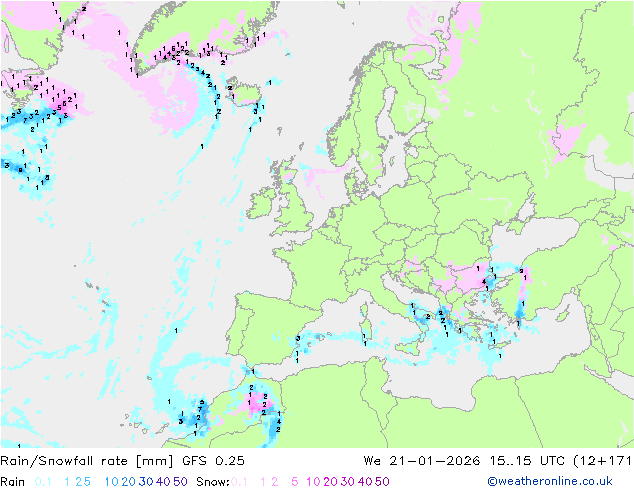Screen dimensions: 634x490
Task: Pick the rain legend value 20
Action: coord(128,482)
